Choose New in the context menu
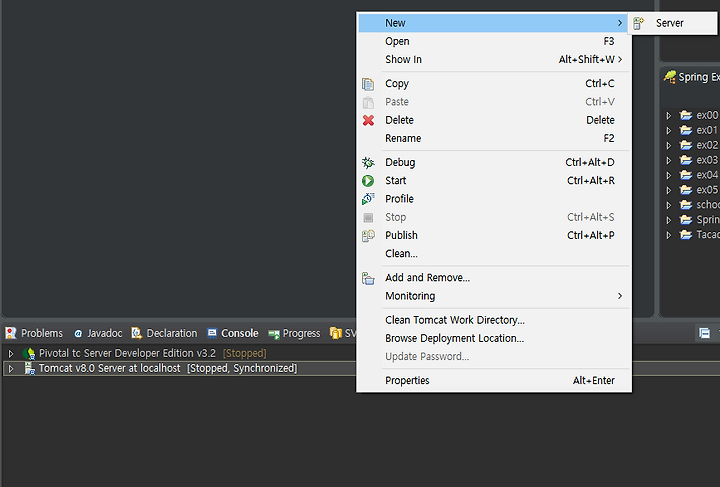 (494, 23)
